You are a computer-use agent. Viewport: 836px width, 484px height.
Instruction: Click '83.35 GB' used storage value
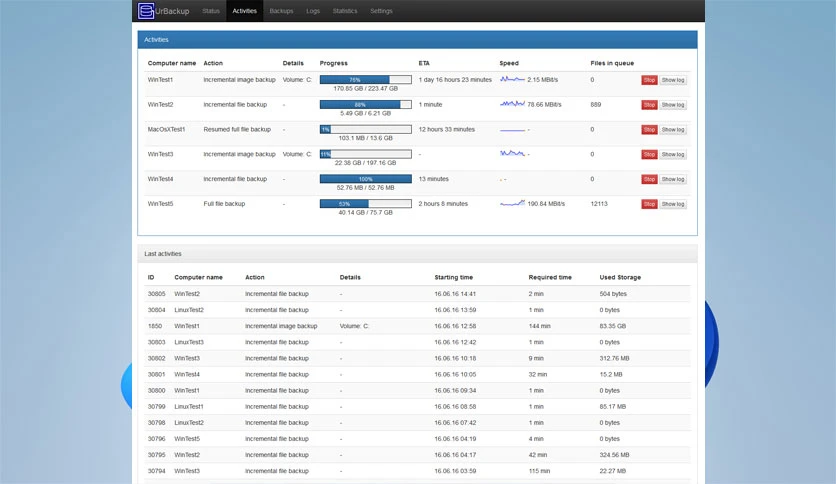613,326
